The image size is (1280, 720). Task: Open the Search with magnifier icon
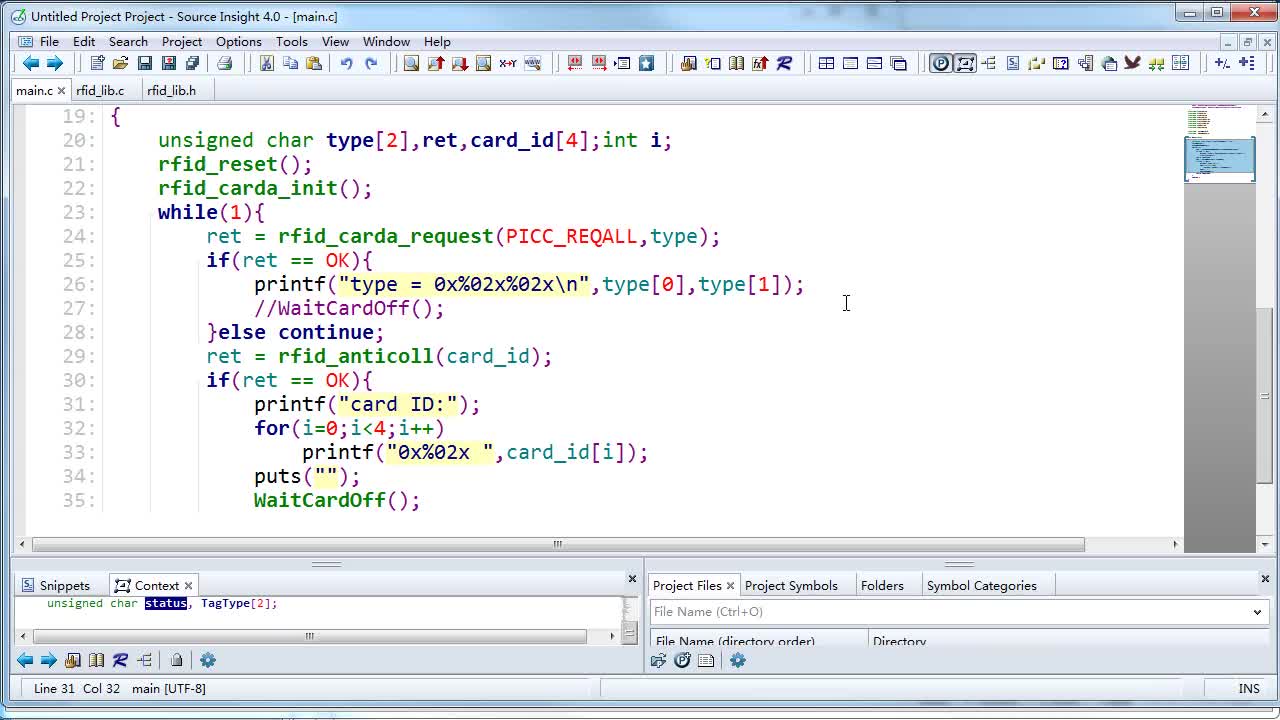(x=411, y=63)
